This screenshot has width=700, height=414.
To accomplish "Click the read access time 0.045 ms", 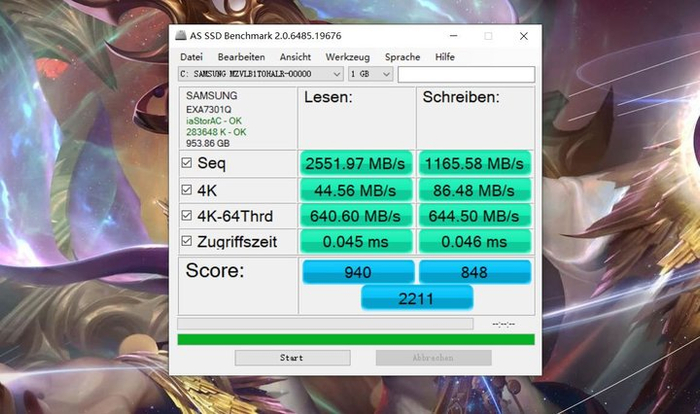I will click(355, 242).
